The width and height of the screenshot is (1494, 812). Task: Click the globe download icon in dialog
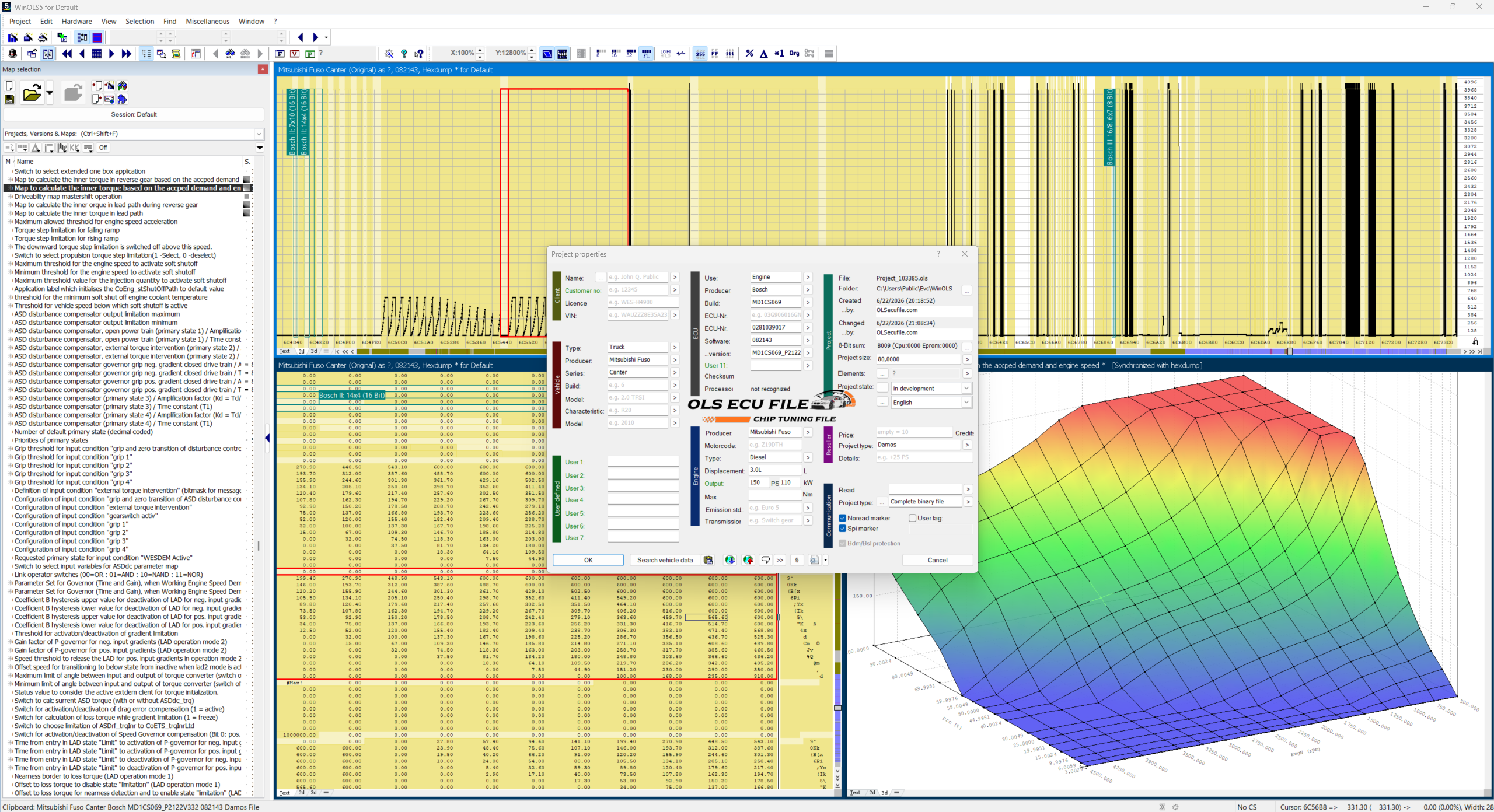[x=729, y=560]
